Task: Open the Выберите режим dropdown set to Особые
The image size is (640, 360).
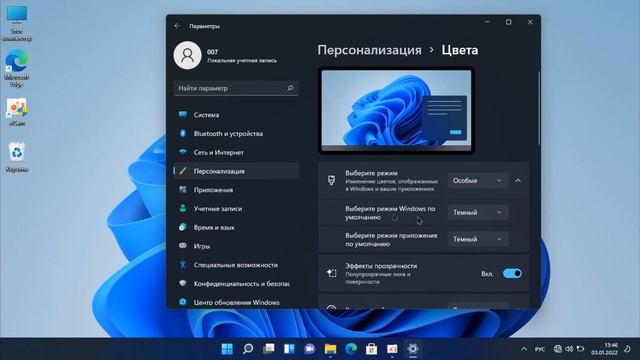Action: [478, 180]
